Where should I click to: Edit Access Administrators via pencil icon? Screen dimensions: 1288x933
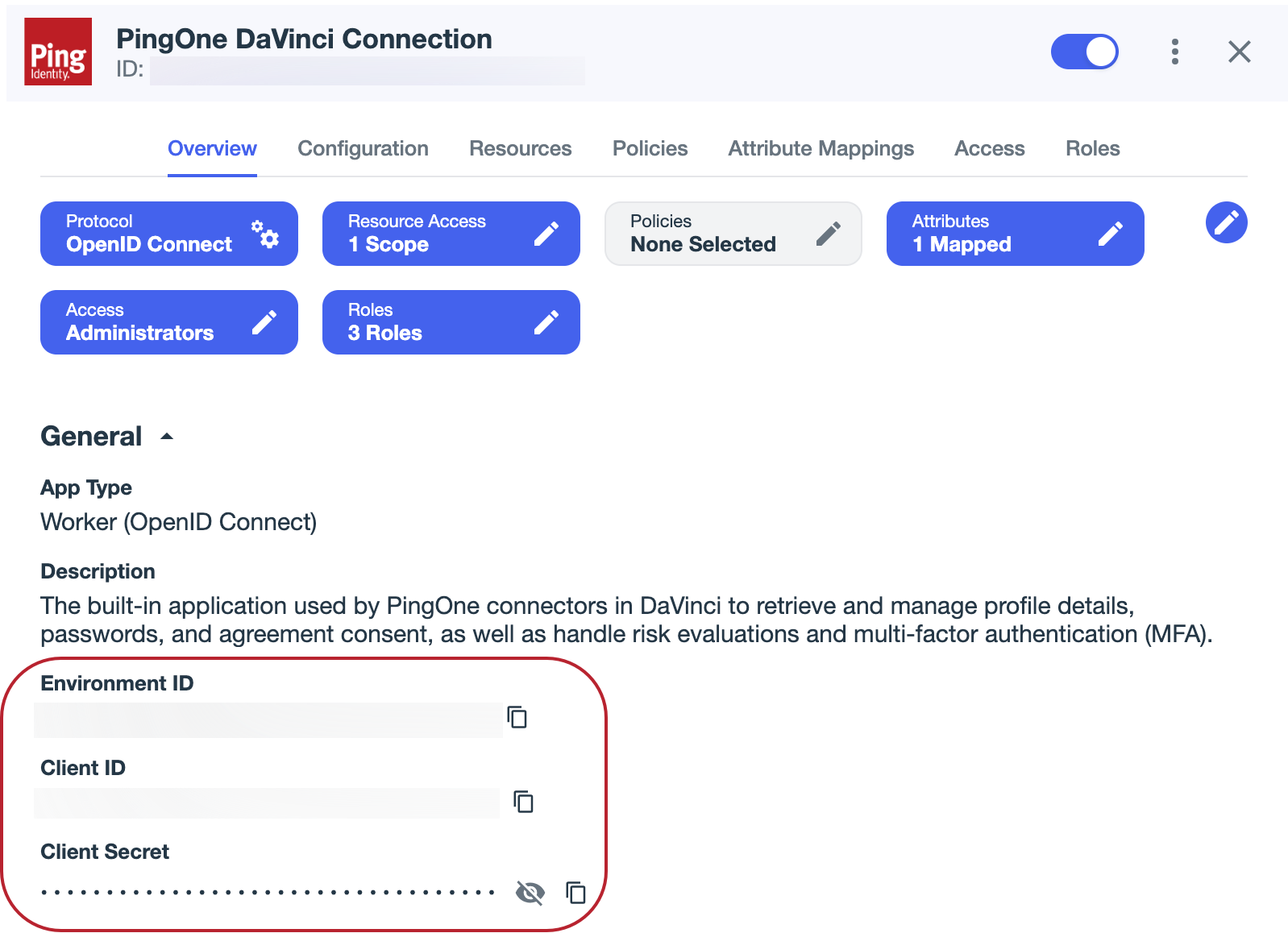click(x=265, y=321)
